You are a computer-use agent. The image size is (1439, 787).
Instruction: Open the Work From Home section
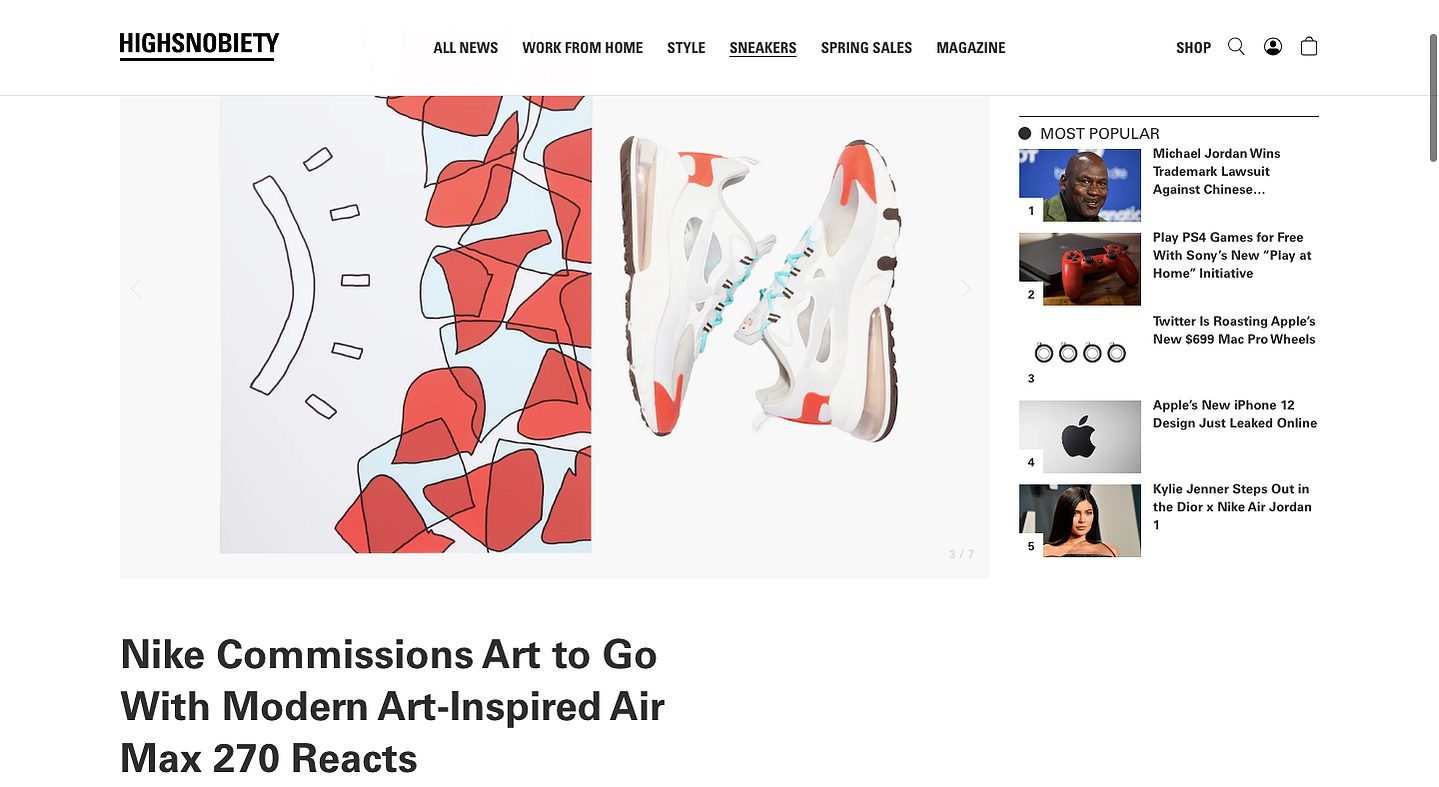[x=582, y=48]
